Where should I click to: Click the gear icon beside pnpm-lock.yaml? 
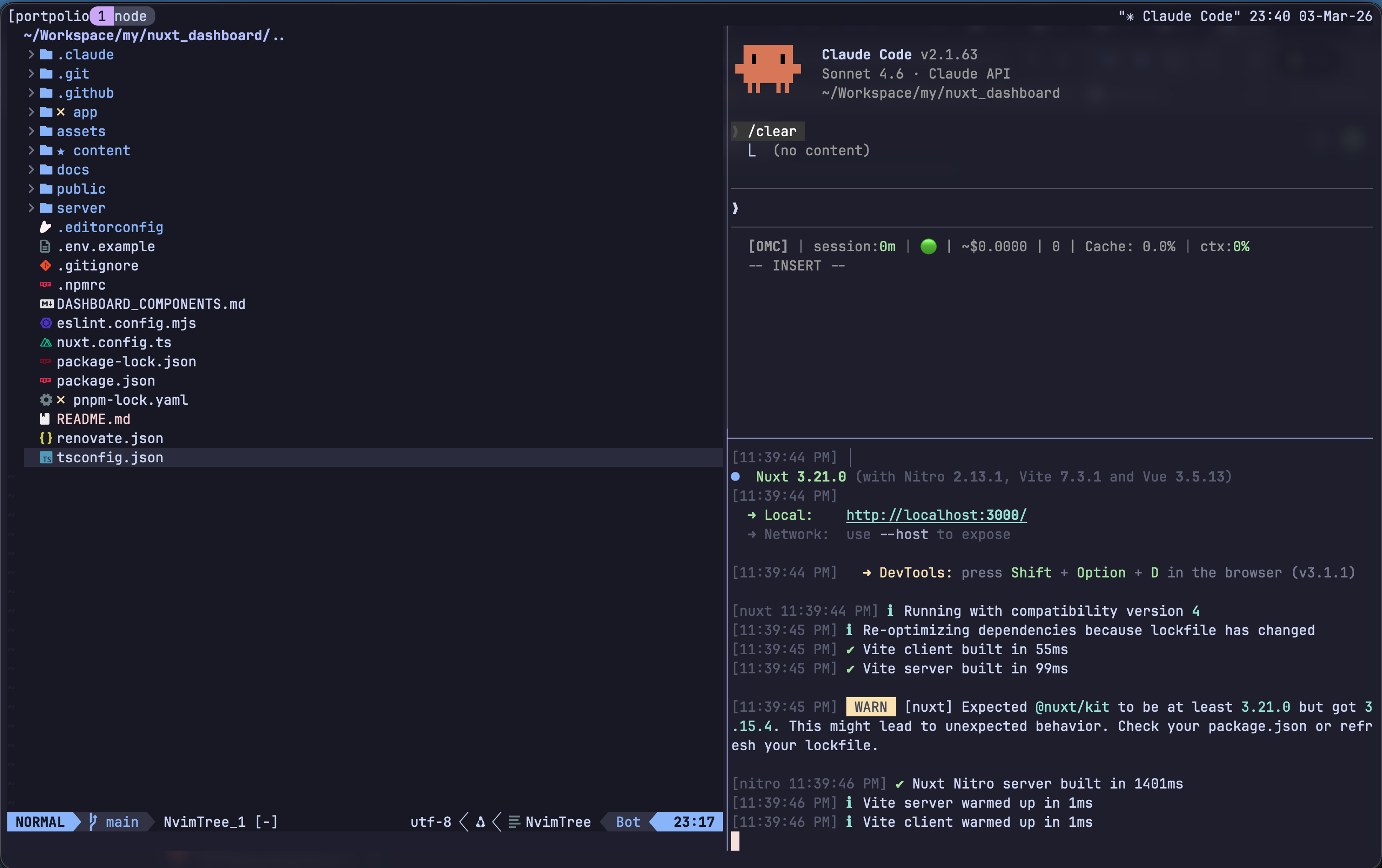point(46,400)
